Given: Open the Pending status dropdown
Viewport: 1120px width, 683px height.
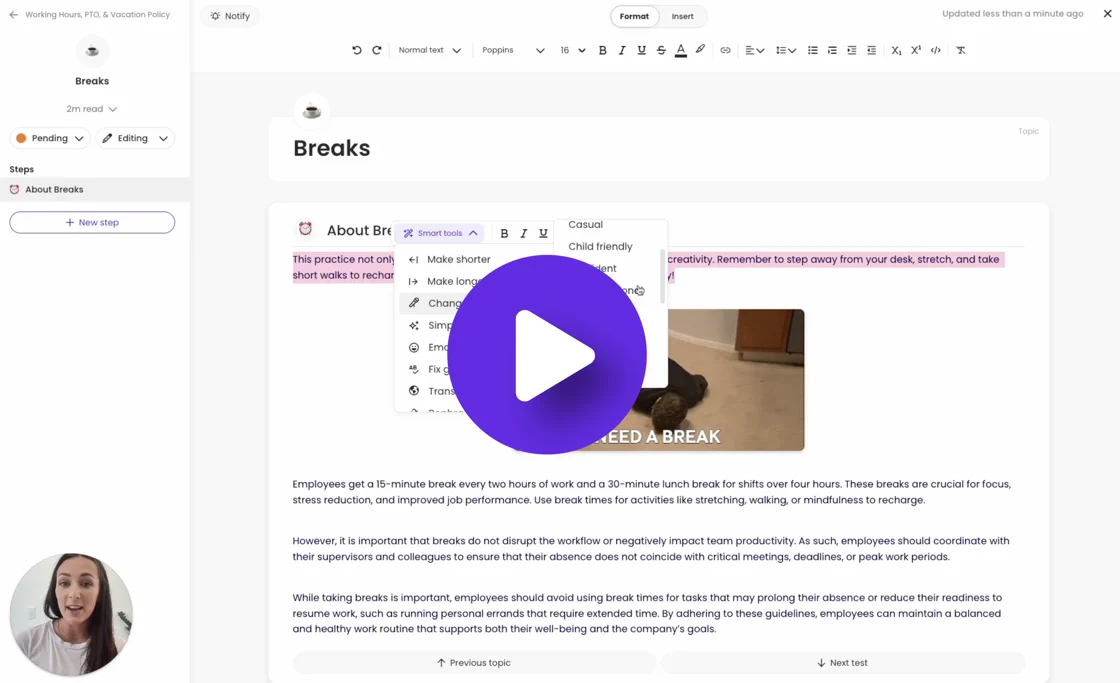Looking at the screenshot, I should 50,138.
